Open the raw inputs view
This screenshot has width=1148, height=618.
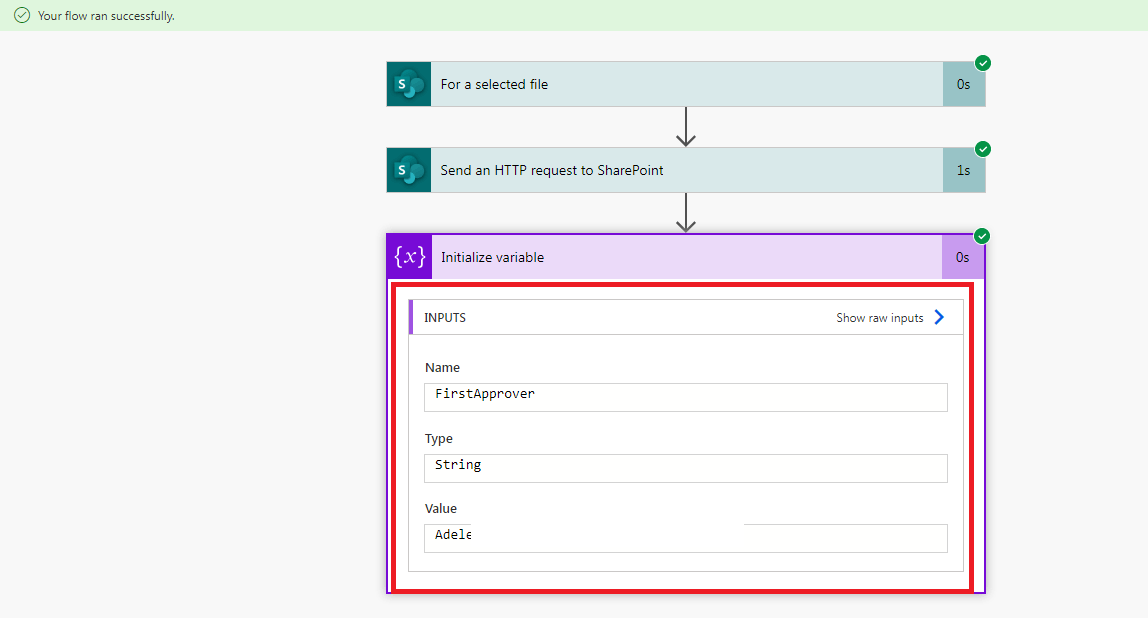pyautogui.click(x=879, y=317)
